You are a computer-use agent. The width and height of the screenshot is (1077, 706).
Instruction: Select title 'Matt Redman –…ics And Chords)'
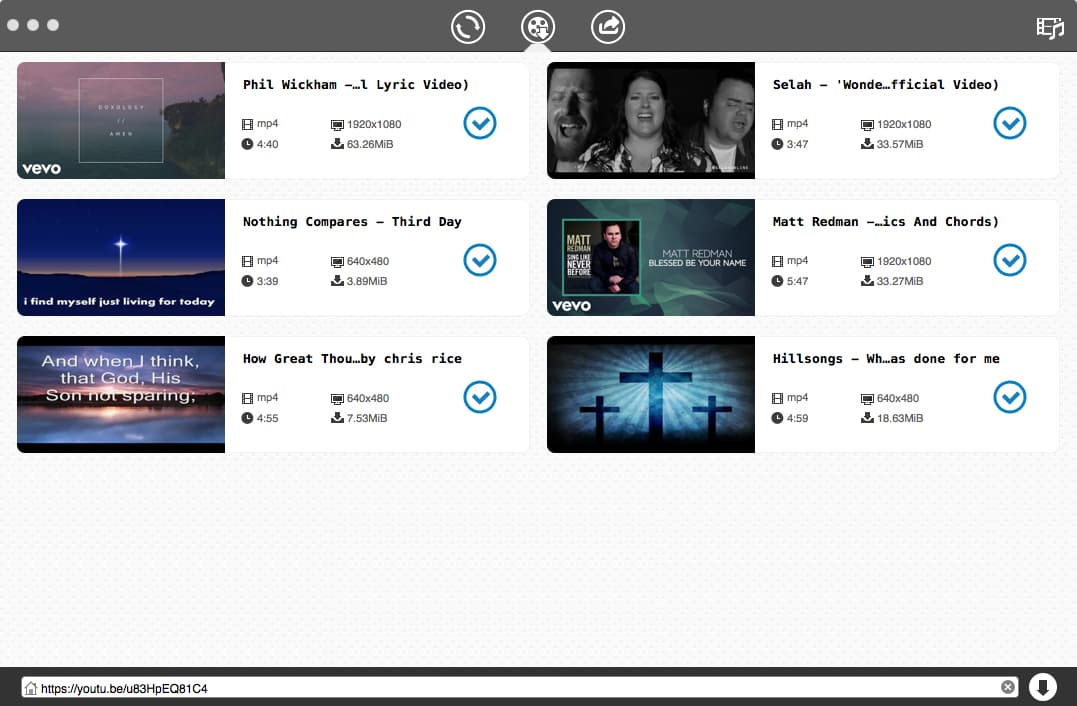(x=885, y=221)
